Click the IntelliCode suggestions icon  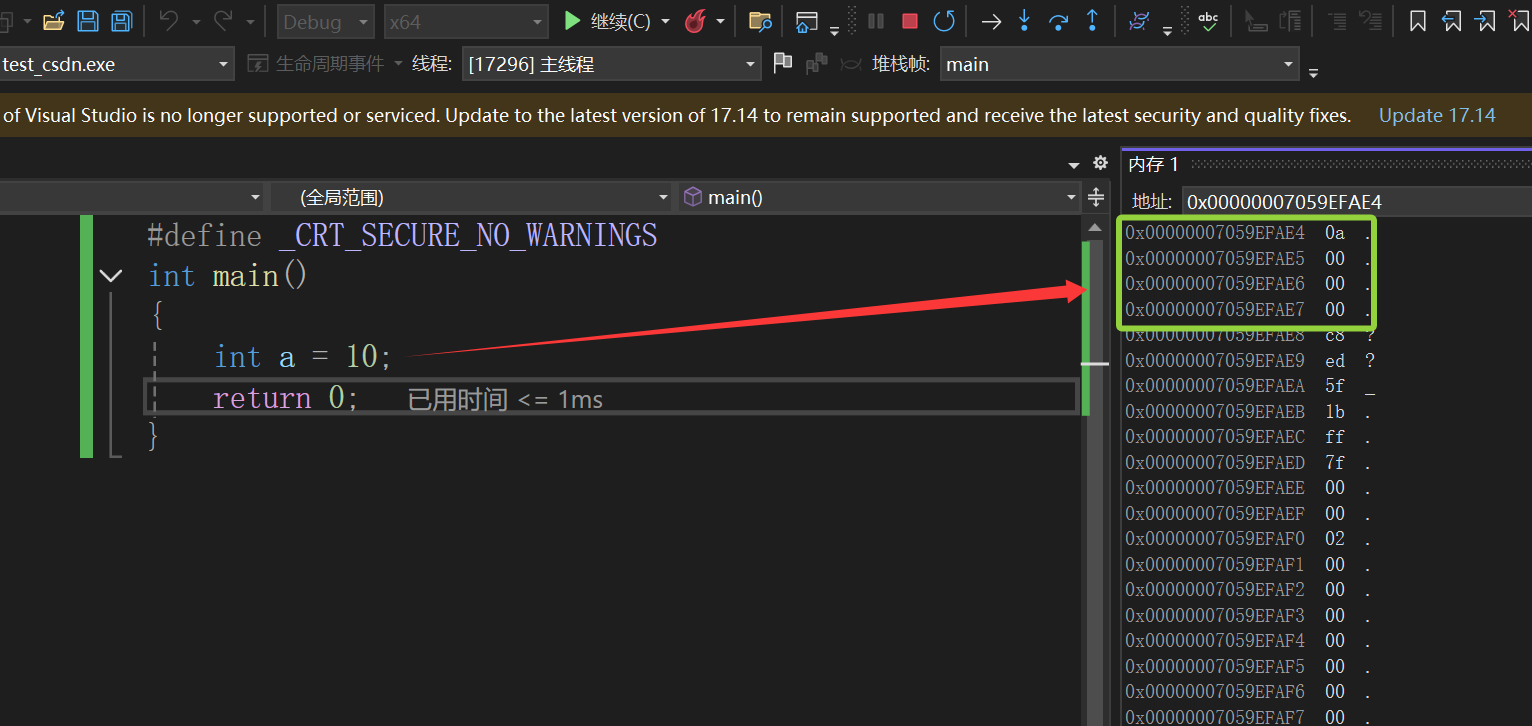point(1138,21)
